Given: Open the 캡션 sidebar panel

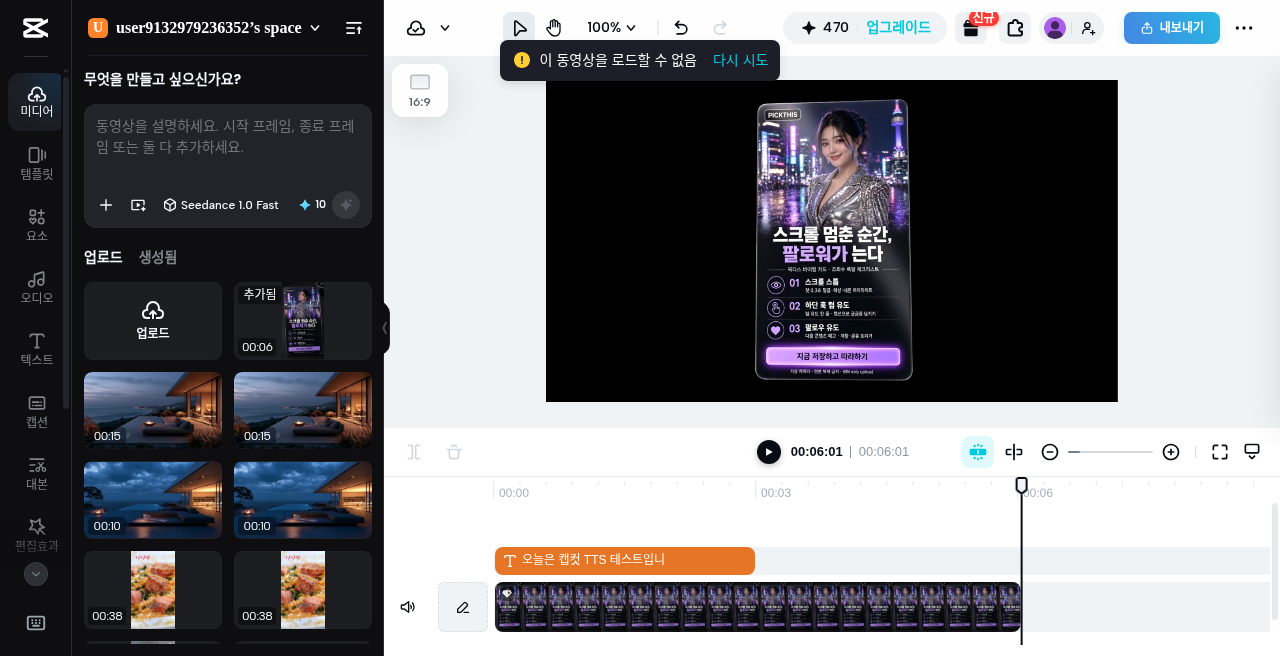Looking at the screenshot, I should [x=36, y=412].
